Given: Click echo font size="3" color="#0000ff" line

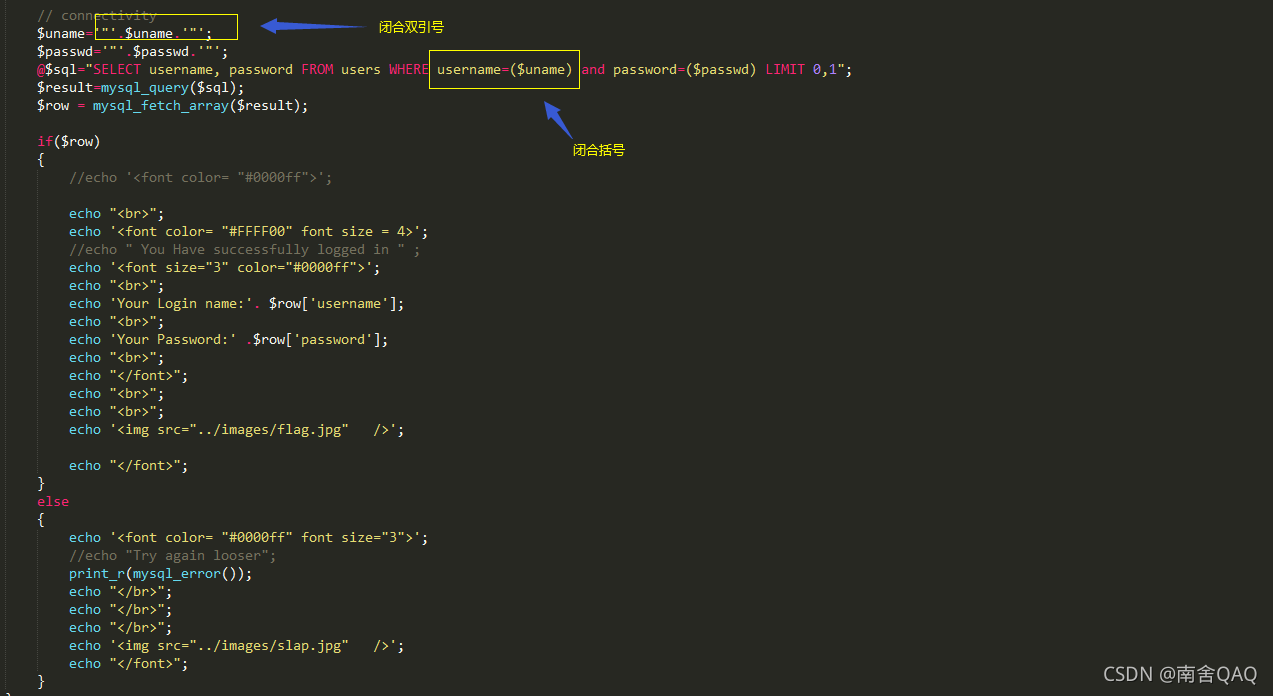Looking at the screenshot, I should coord(225,267).
